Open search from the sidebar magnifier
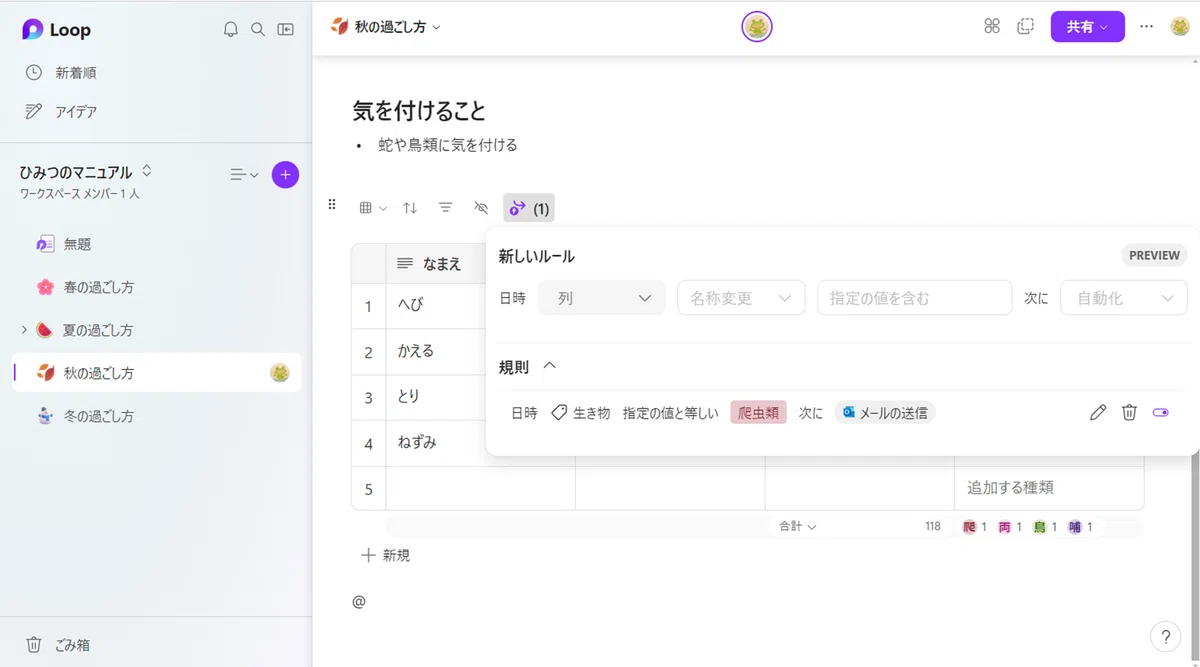This screenshot has width=1200, height=667. pos(258,29)
